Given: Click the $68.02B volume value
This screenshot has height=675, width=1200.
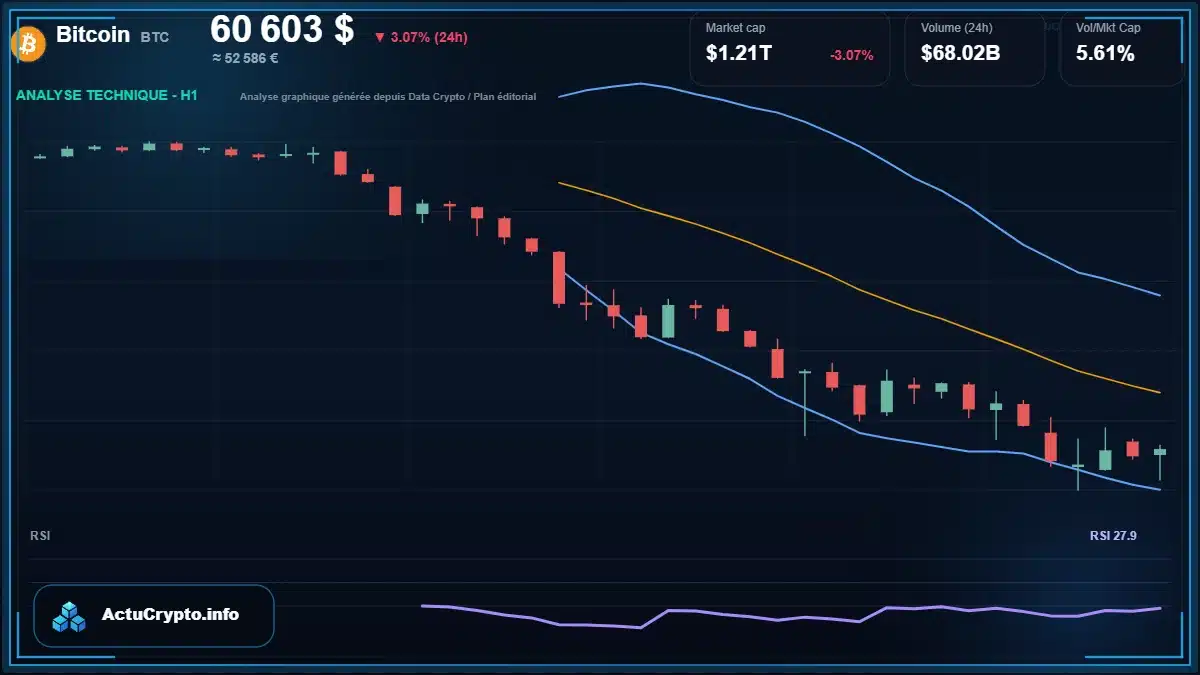Looking at the screenshot, I should 960,54.
